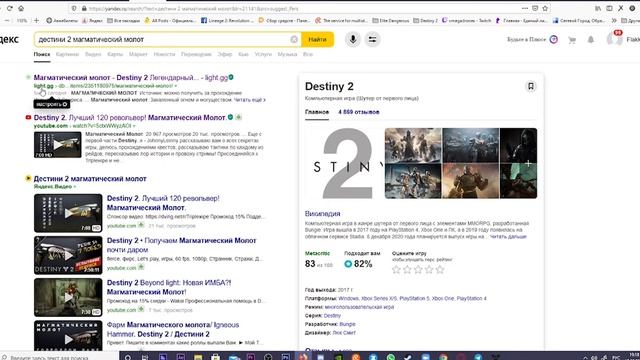The image size is (640, 360).
Task: Open the Lineage 2 Revolution Facebook bookmark
Action: [x=227, y=20]
